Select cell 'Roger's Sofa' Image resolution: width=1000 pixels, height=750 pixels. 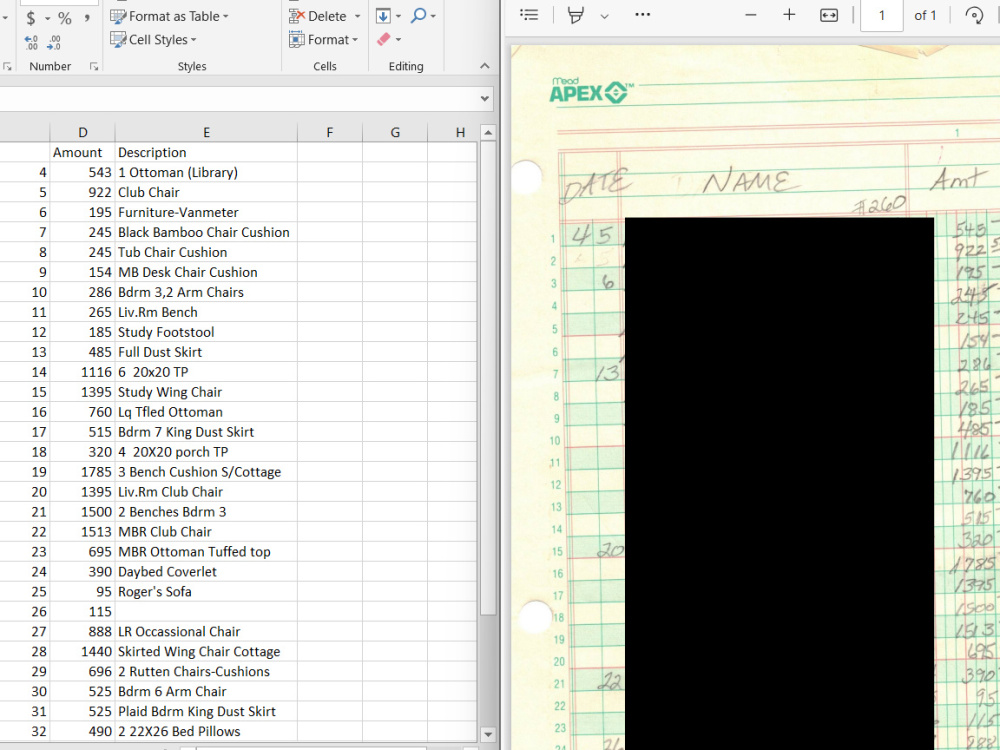pyautogui.click(x=207, y=592)
